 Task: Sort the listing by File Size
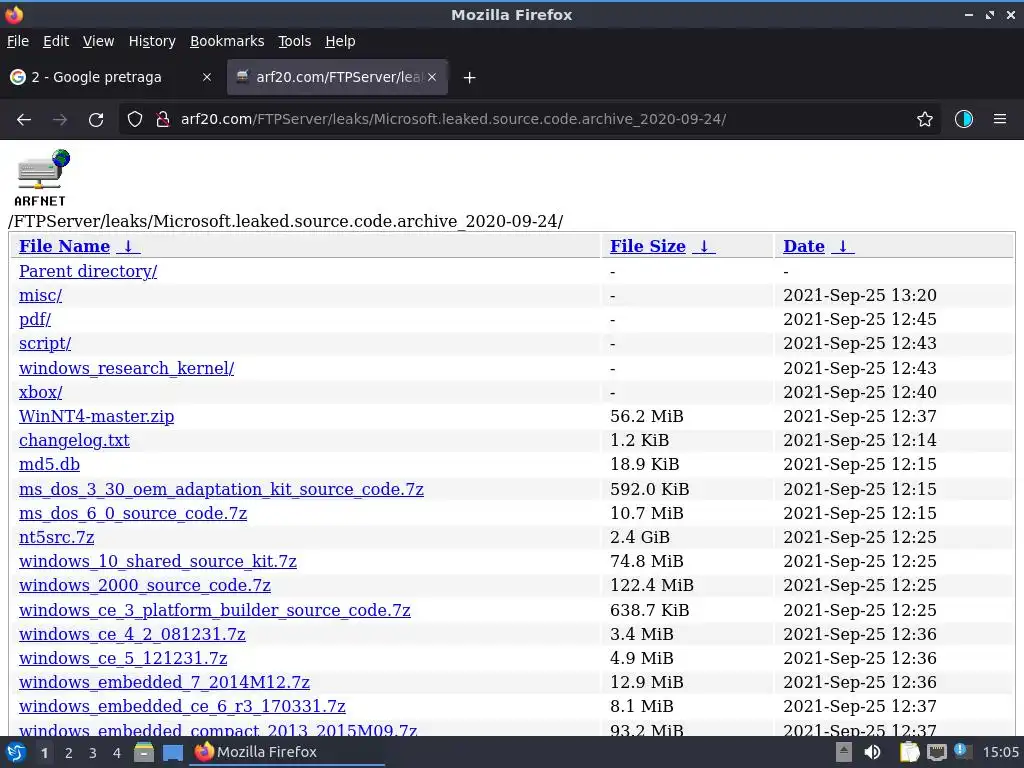pos(647,246)
